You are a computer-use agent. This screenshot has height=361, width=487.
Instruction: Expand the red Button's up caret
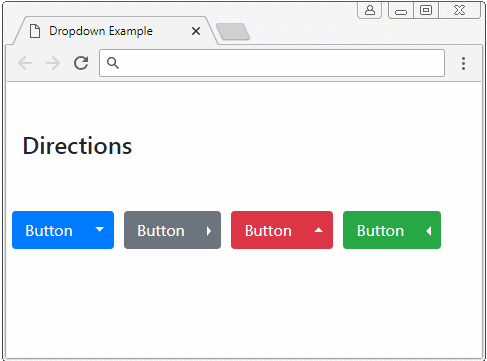point(319,230)
